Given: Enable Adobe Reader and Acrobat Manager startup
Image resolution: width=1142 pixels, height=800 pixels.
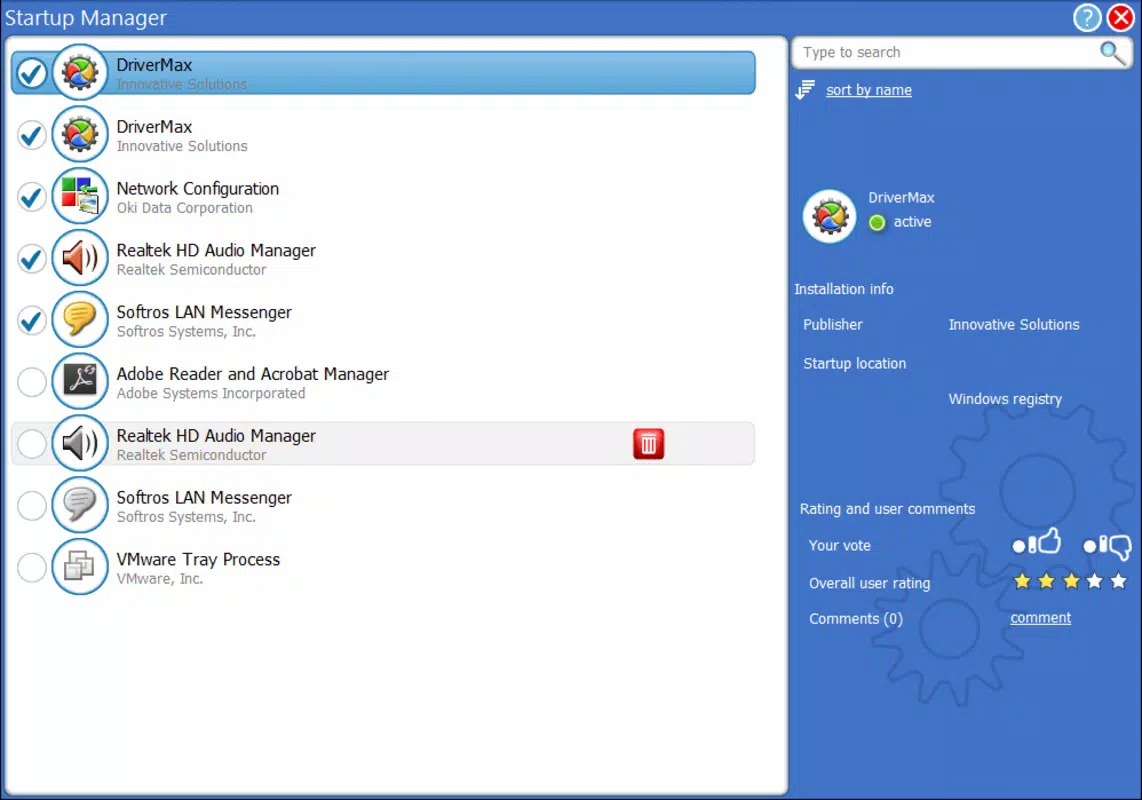Looking at the screenshot, I should coord(32,382).
